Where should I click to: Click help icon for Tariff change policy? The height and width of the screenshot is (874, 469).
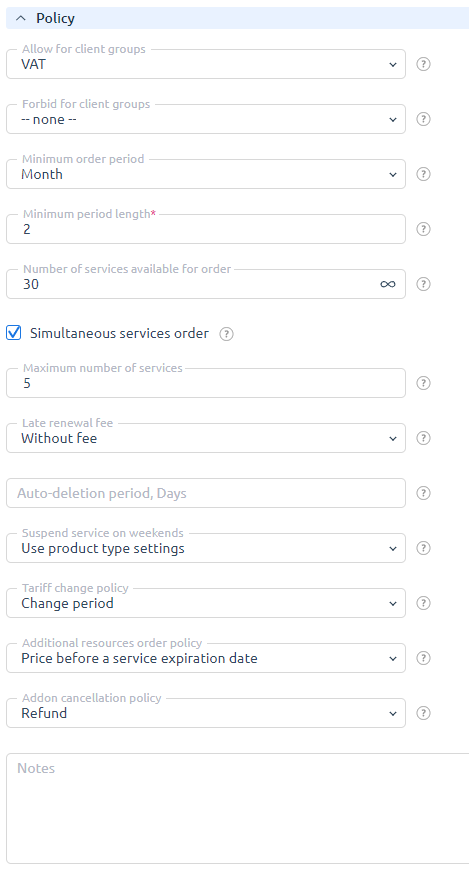tap(423, 603)
